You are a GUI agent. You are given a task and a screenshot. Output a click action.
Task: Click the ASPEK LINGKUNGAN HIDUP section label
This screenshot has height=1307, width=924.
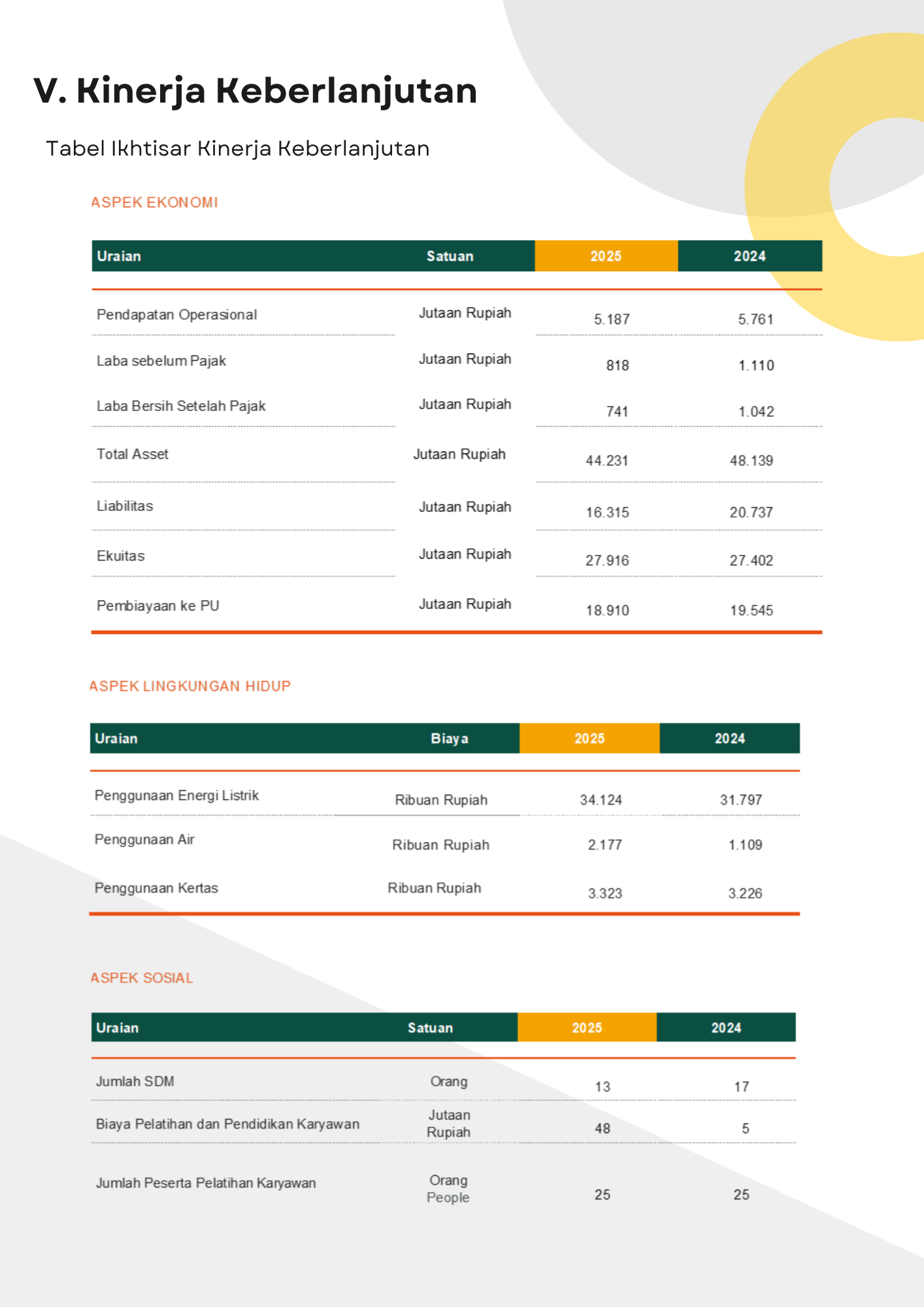(190, 686)
